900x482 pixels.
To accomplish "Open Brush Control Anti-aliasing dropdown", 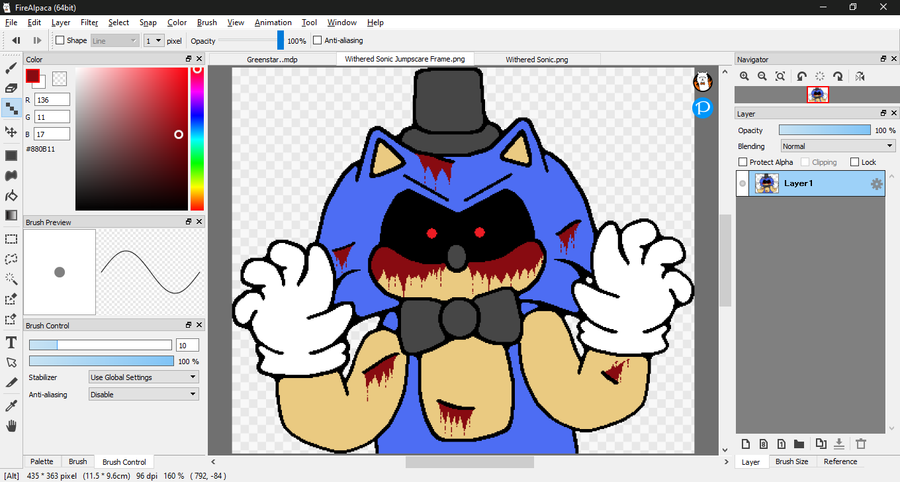I will [x=143, y=394].
